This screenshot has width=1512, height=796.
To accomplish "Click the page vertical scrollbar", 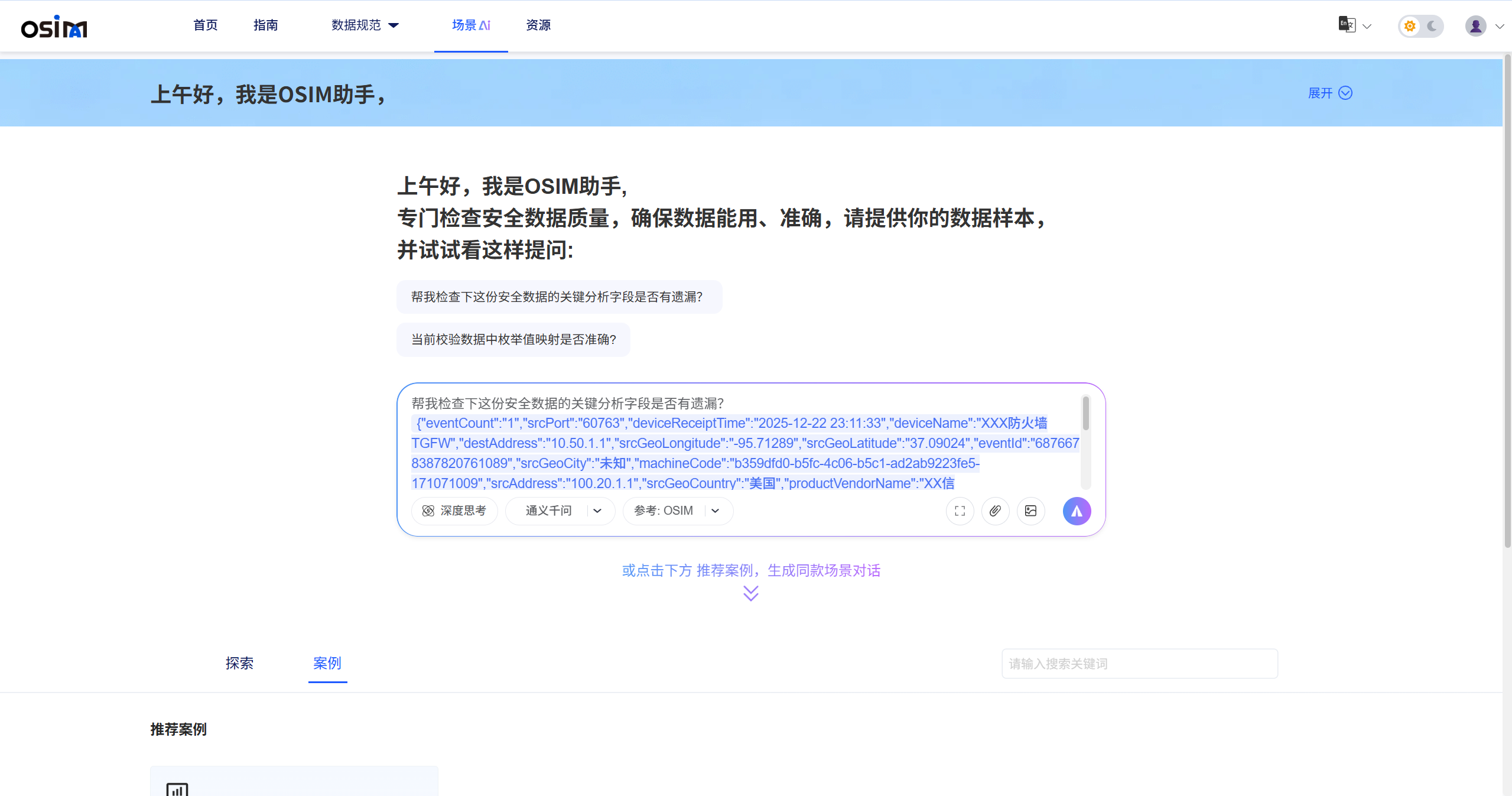I will [x=1508, y=301].
